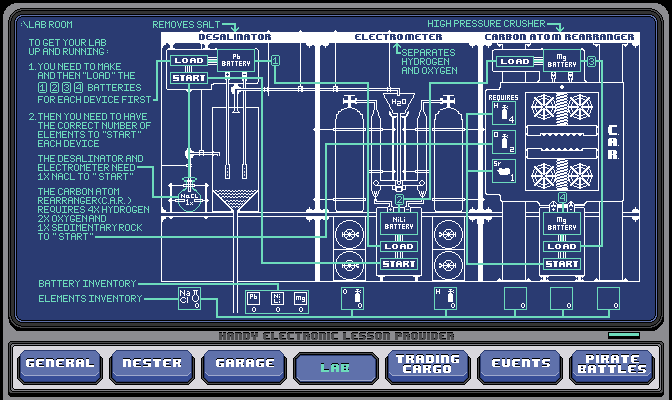Click the H2O funnel on the electrometer
This screenshot has width=672, height=400.
tap(398, 104)
